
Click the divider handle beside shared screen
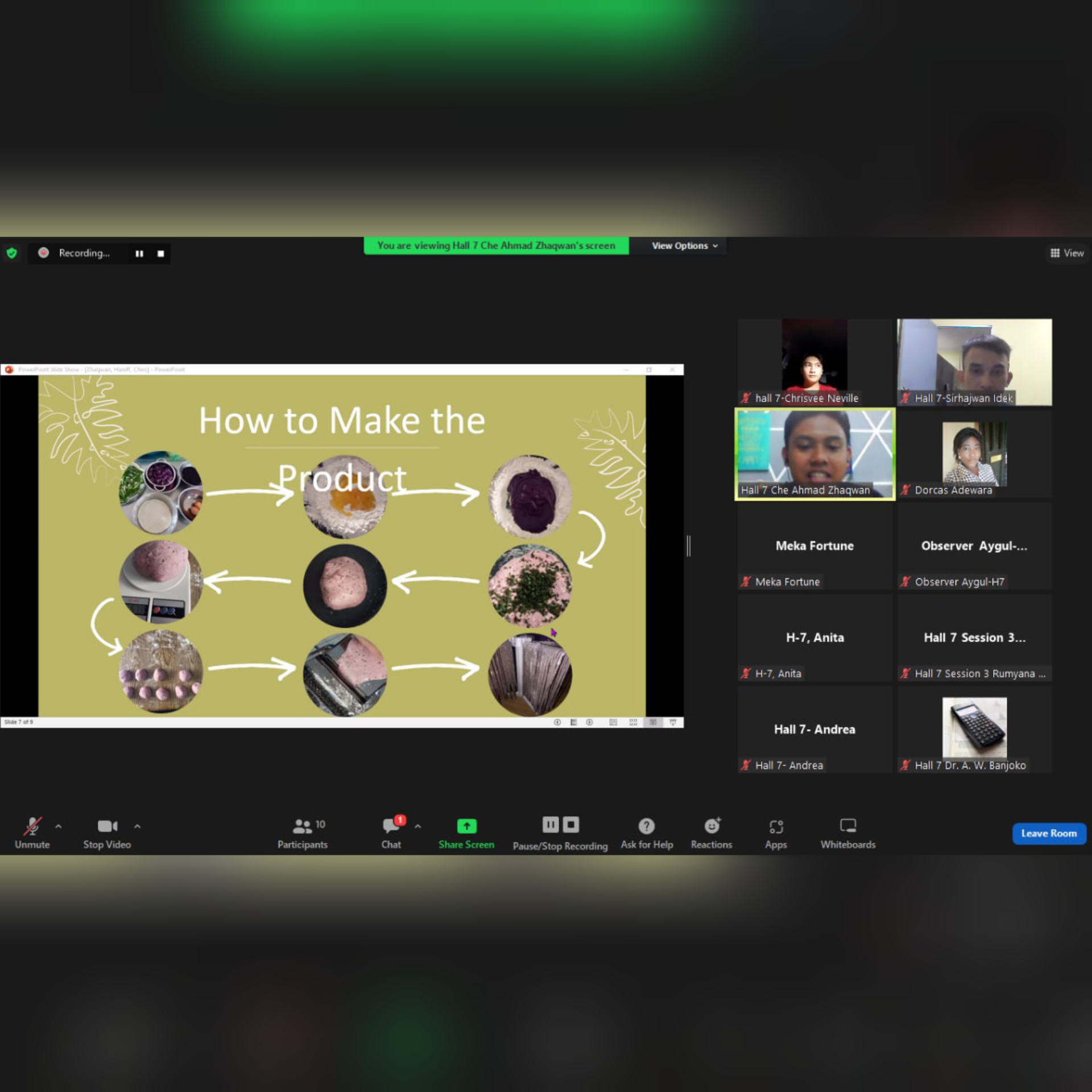[688, 546]
